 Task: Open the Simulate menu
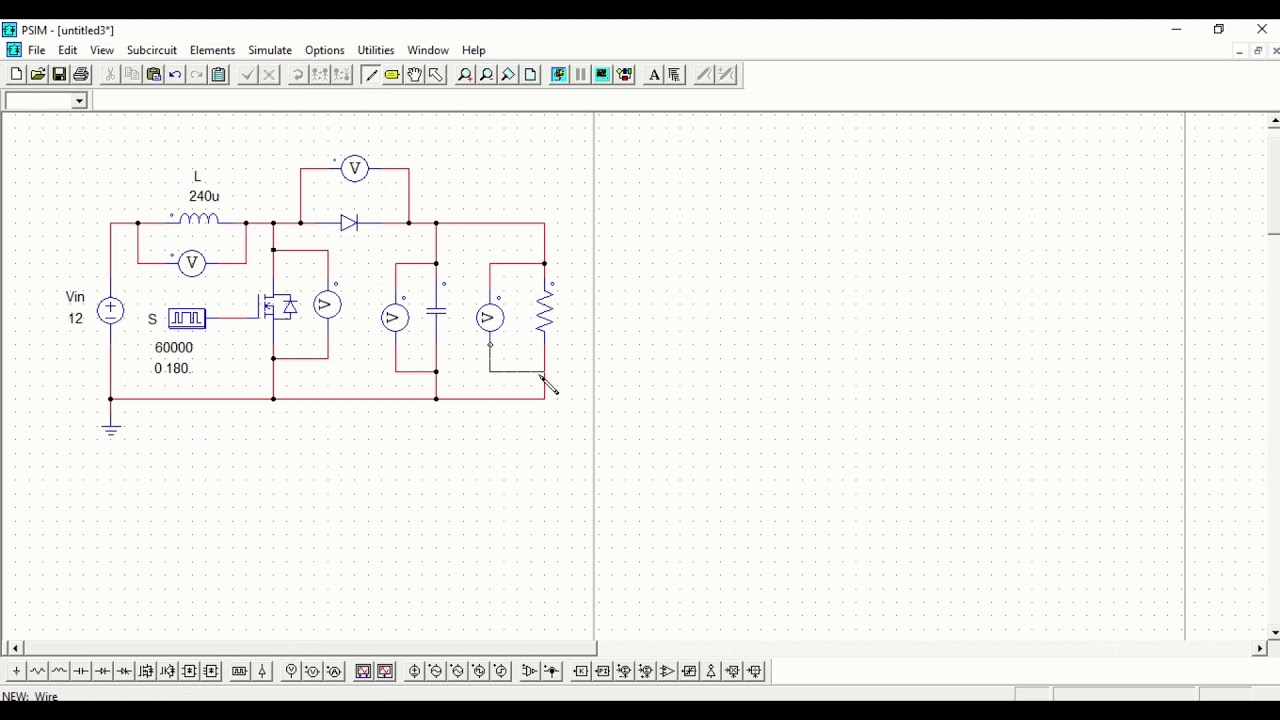[x=270, y=50]
